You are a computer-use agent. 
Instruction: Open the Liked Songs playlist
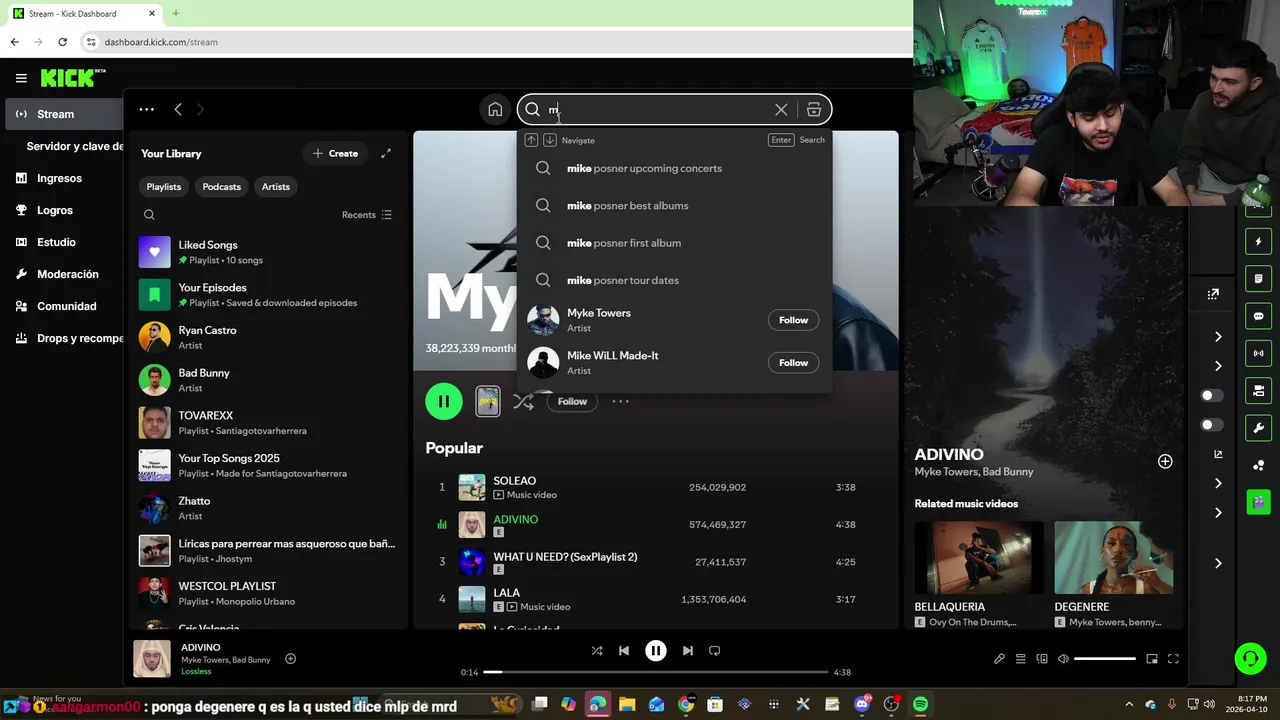pos(269,252)
